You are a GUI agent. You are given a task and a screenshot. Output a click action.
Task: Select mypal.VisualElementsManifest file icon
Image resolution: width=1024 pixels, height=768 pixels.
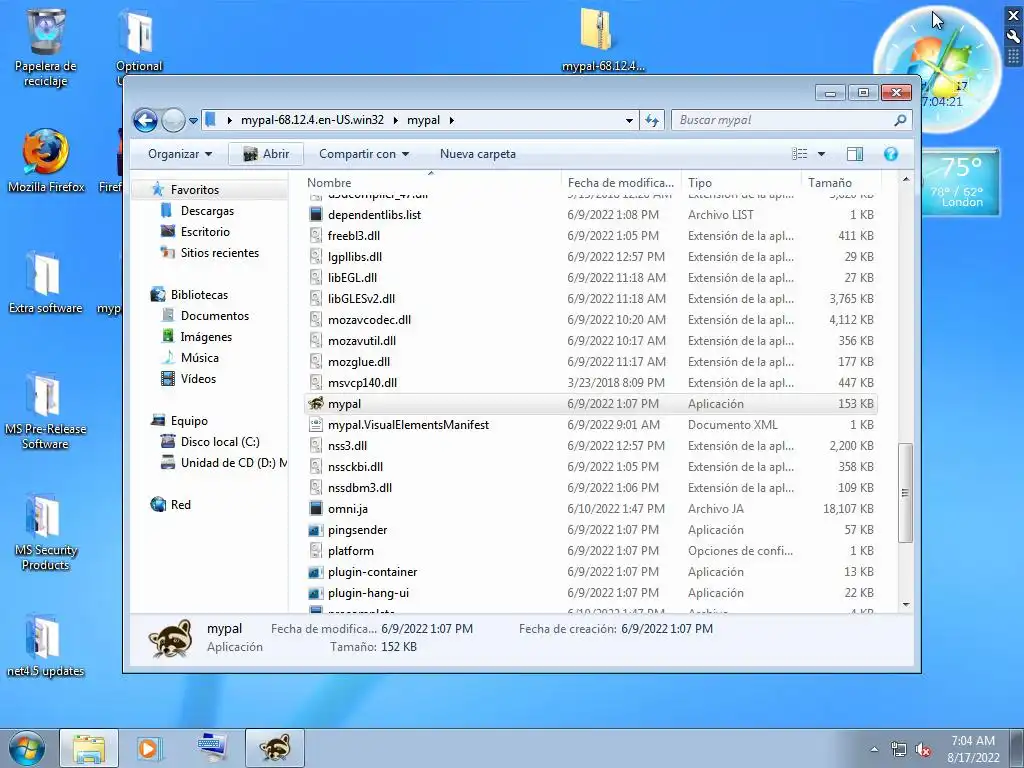point(316,425)
